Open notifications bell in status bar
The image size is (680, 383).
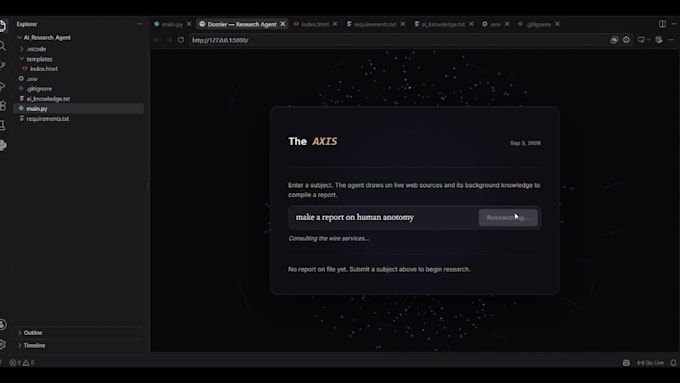673,363
